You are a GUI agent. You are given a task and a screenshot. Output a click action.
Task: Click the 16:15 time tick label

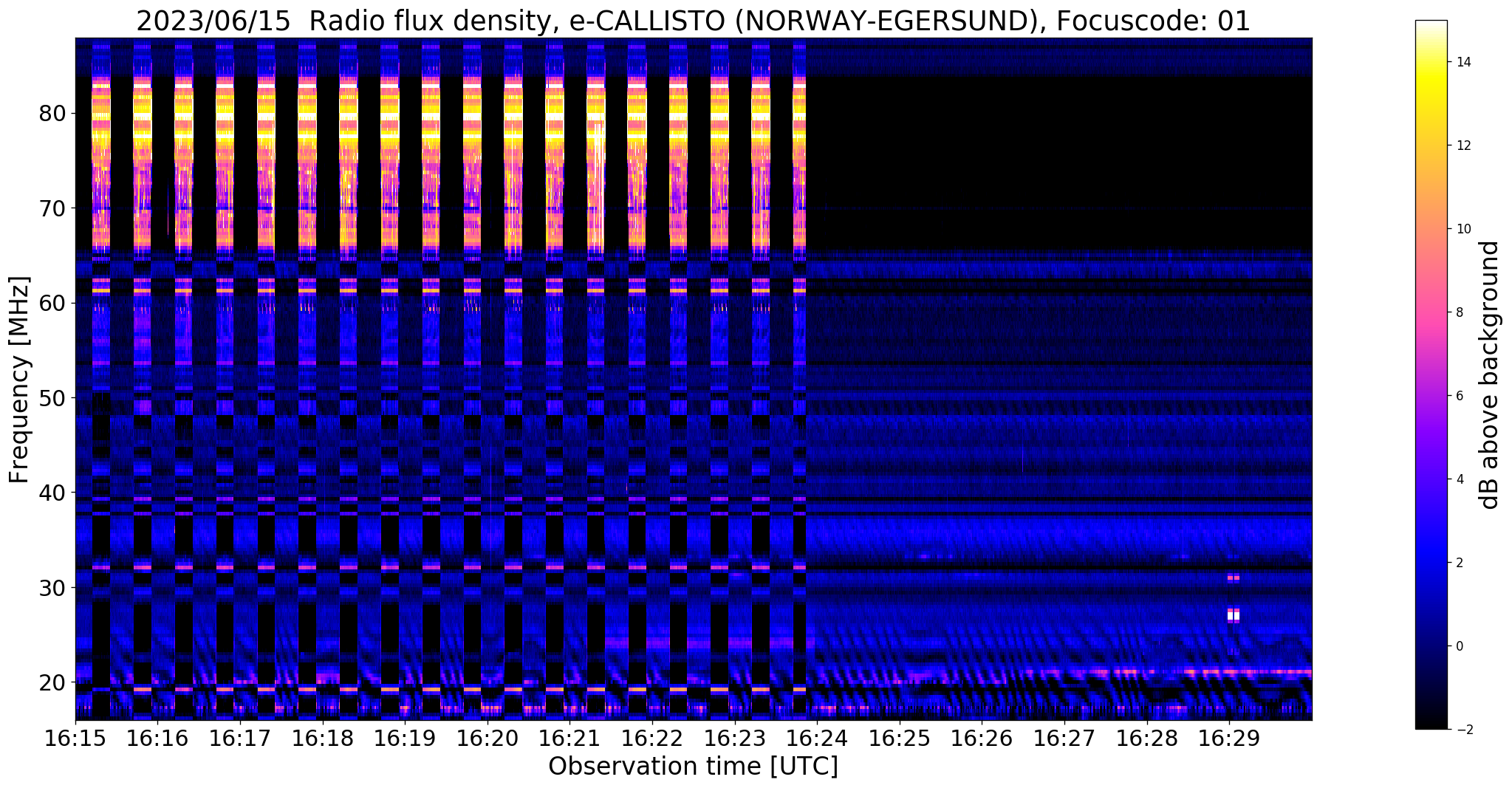click(x=75, y=738)
